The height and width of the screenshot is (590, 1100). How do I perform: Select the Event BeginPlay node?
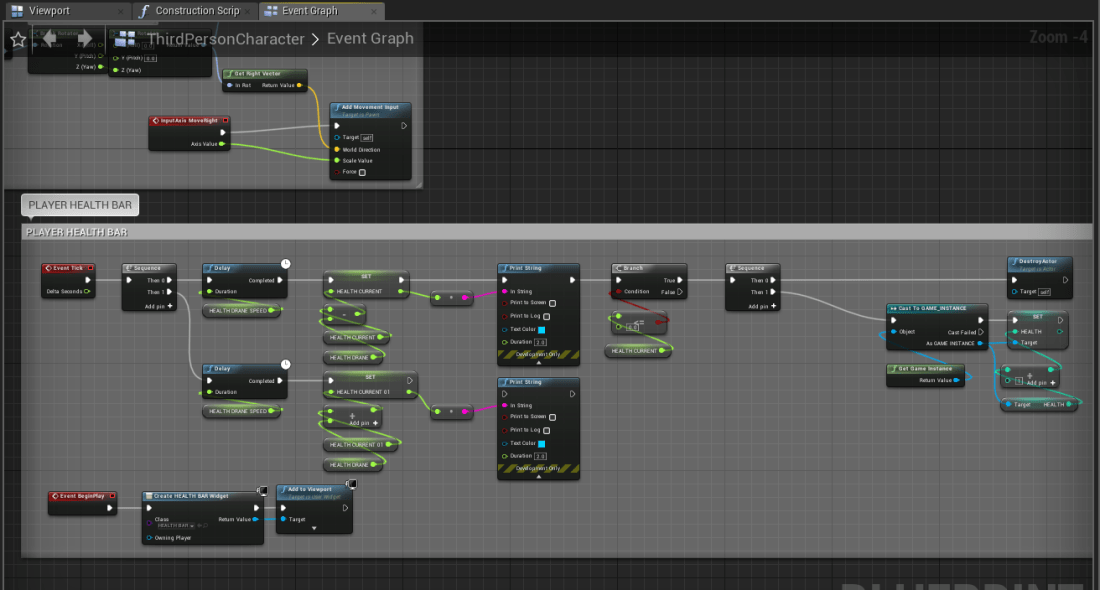(x=80, y=496)
